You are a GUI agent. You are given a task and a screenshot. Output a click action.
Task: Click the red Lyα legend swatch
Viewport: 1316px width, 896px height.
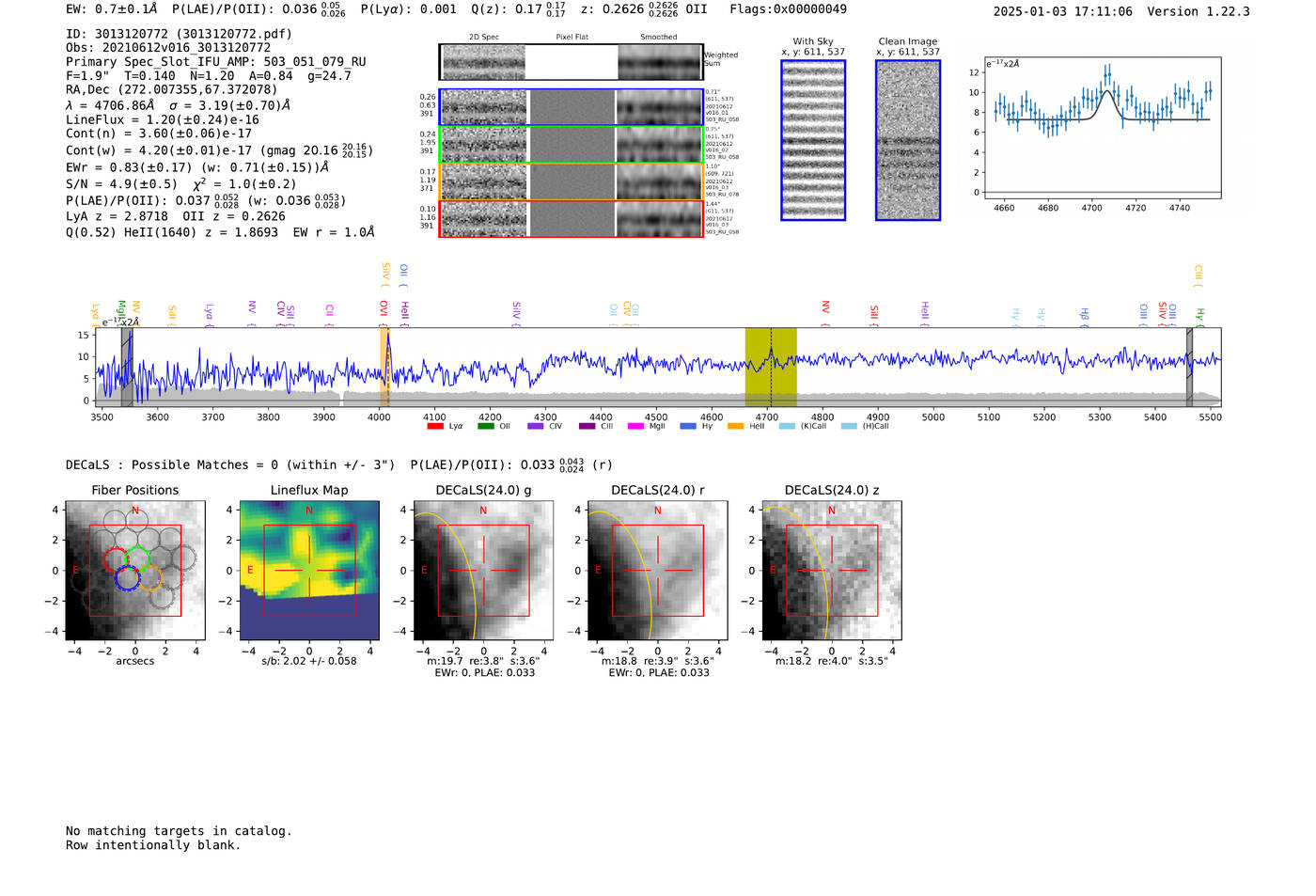point(435,426)
